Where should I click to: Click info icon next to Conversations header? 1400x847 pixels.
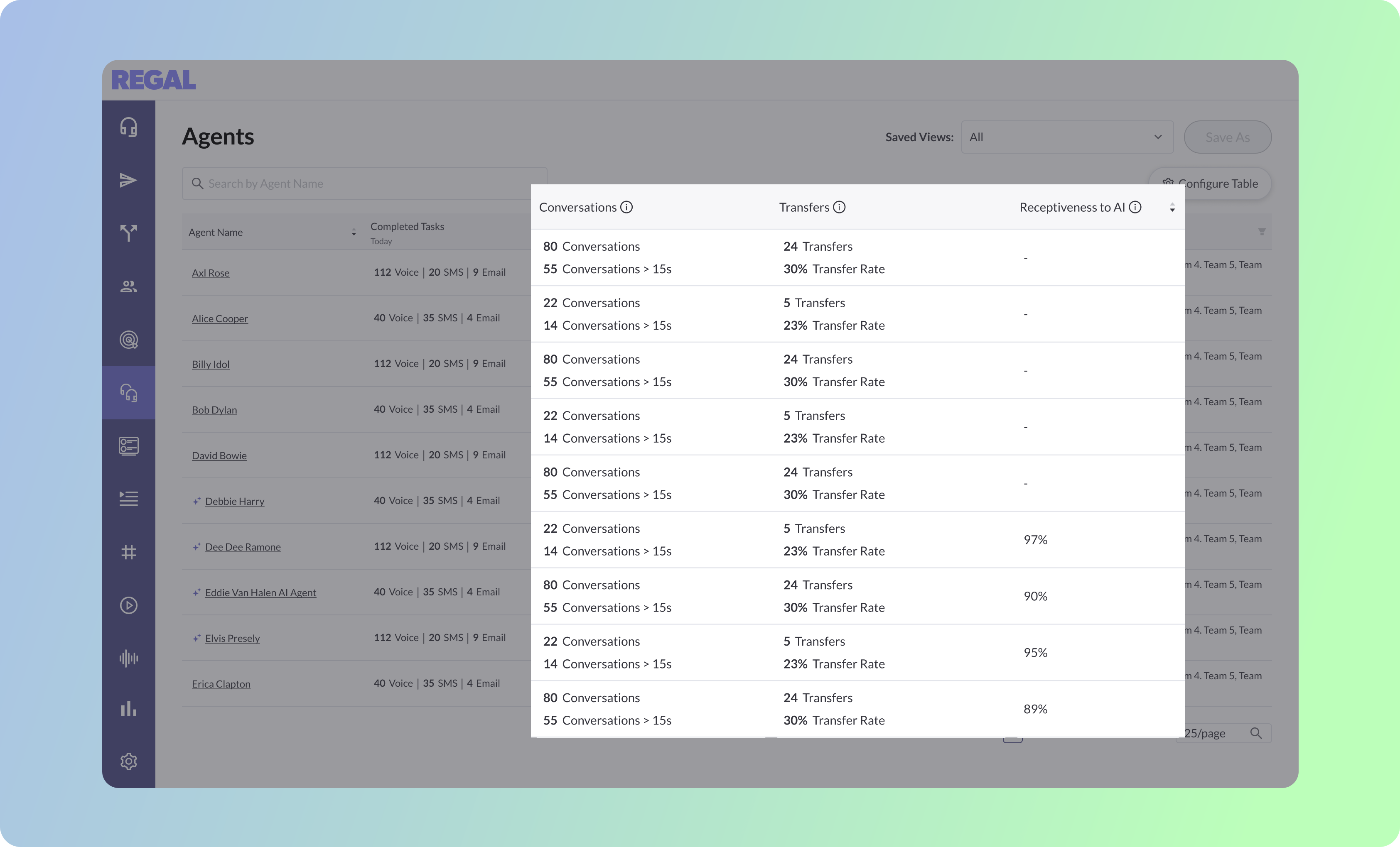coord(626,207)
